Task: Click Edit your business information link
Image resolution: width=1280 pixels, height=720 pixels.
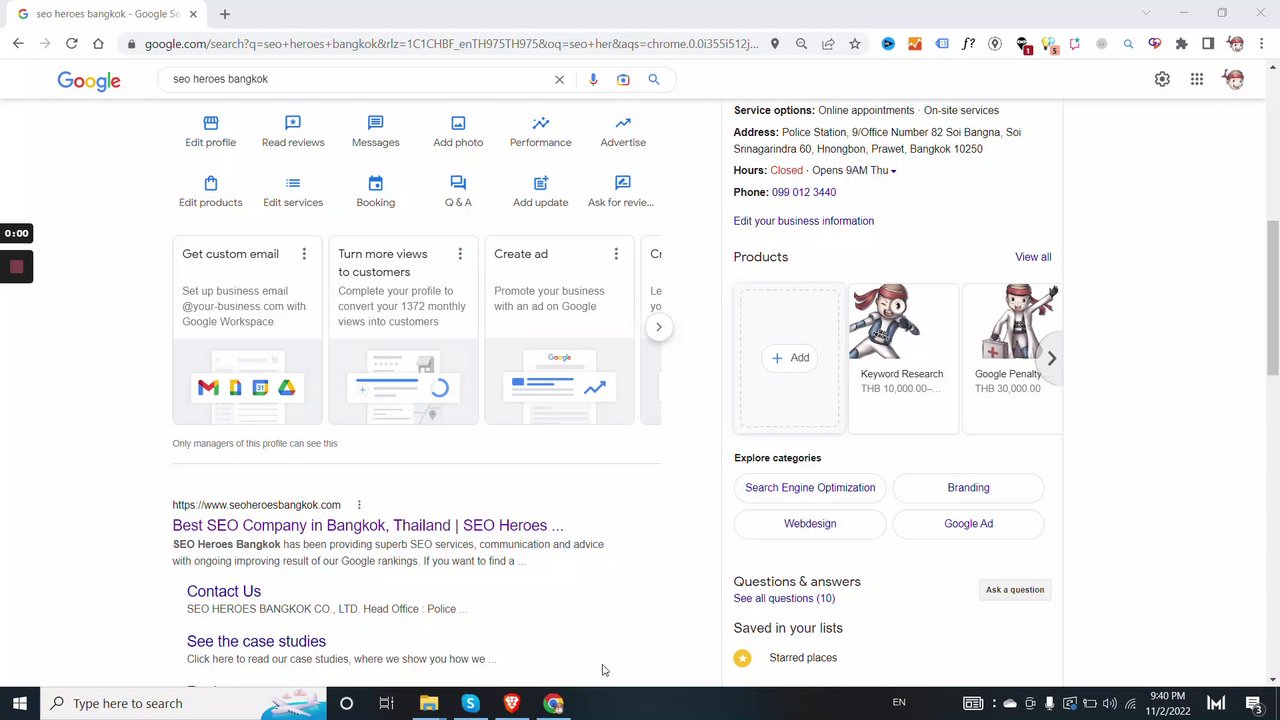Action: [804, 221]
